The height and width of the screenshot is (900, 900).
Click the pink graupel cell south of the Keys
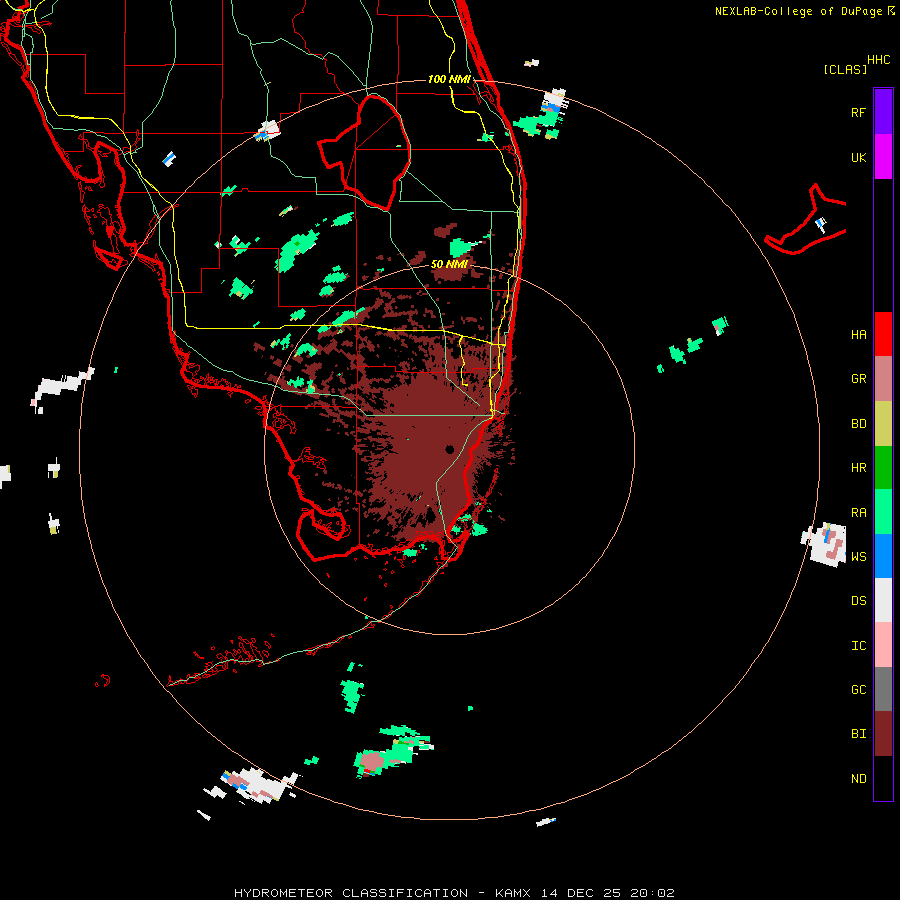coord(372,761)
